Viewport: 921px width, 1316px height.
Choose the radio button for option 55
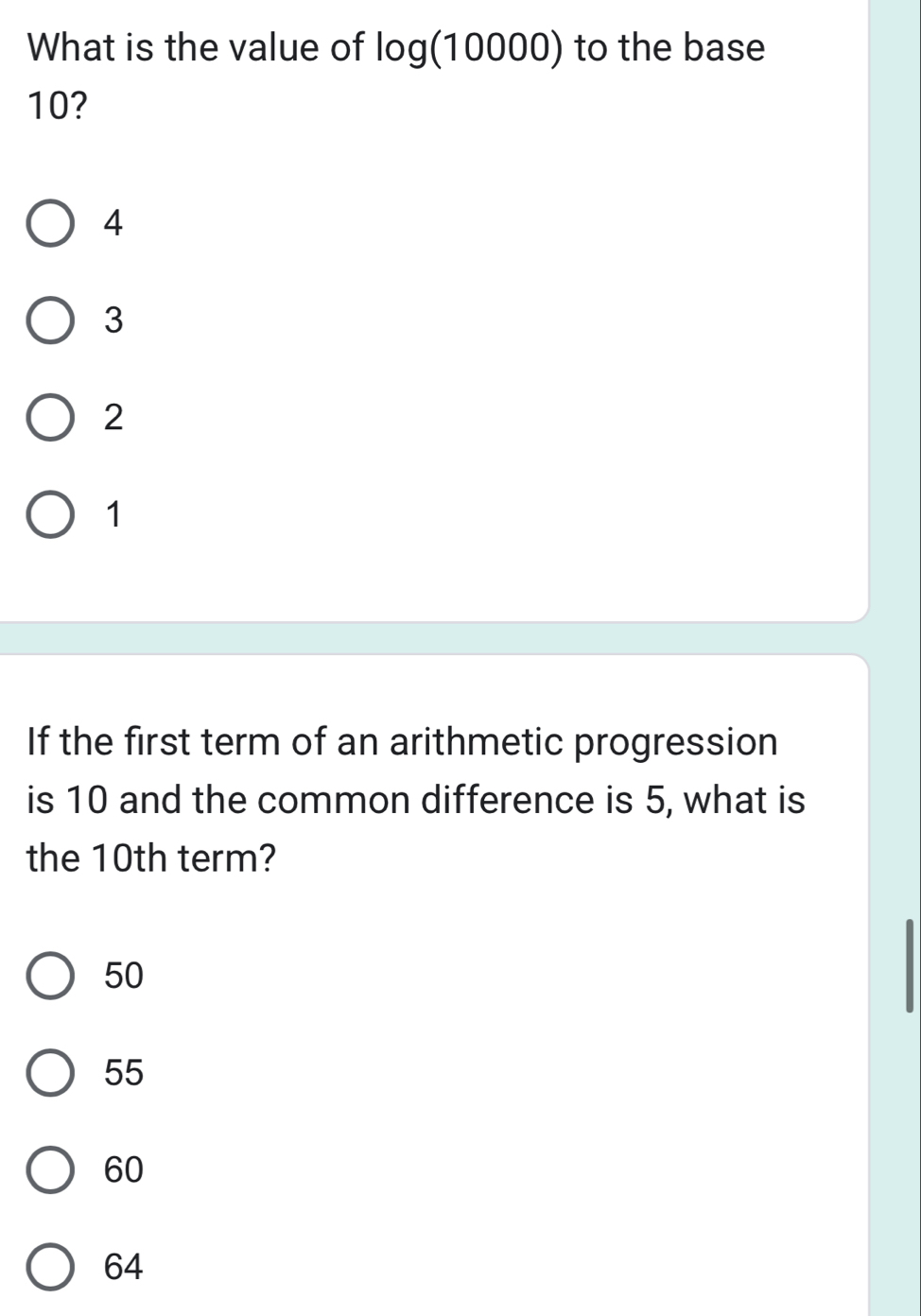pyautogui.click(x=50, y=1073)
